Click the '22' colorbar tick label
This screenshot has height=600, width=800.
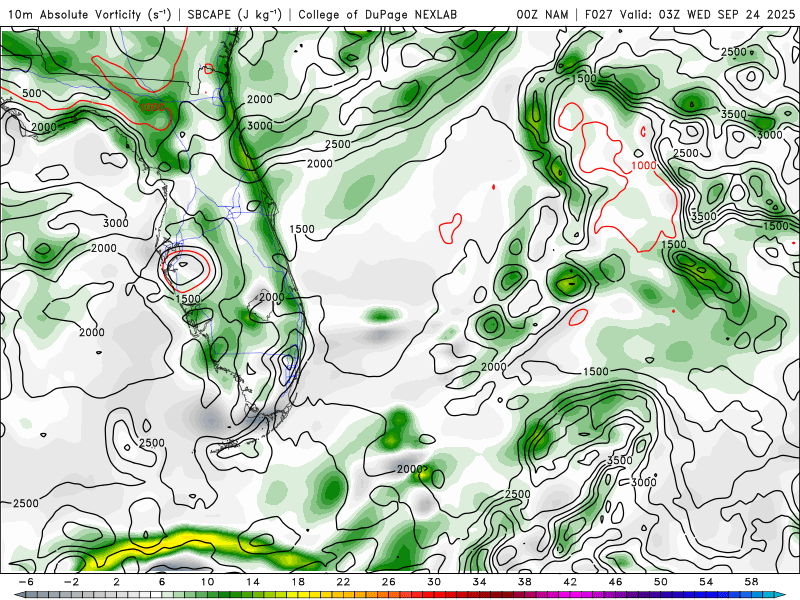click(343, 582)
